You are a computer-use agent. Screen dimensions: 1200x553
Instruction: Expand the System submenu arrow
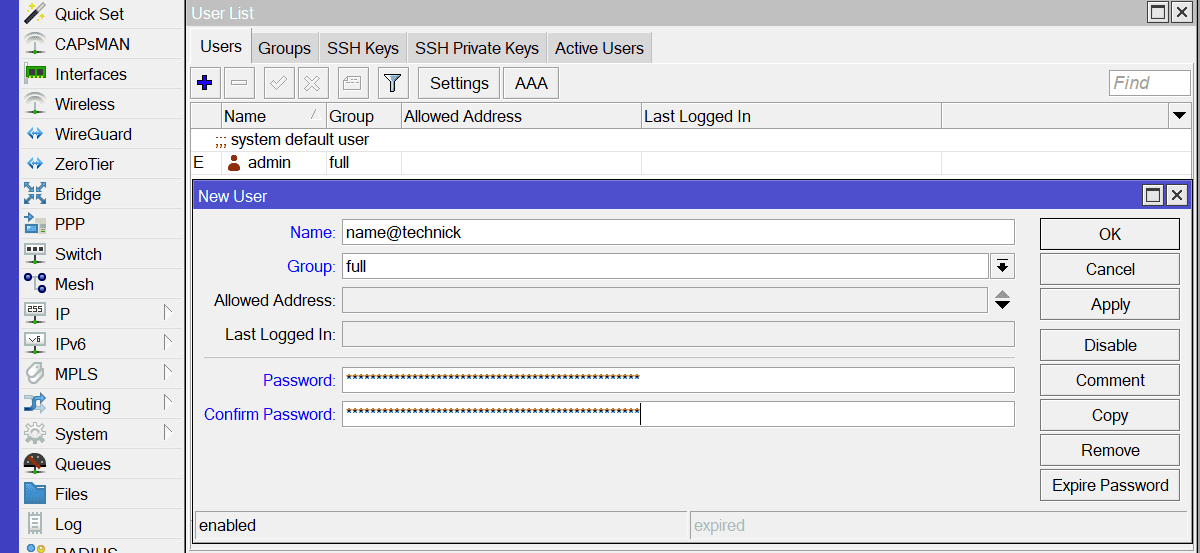coord(168,433)
